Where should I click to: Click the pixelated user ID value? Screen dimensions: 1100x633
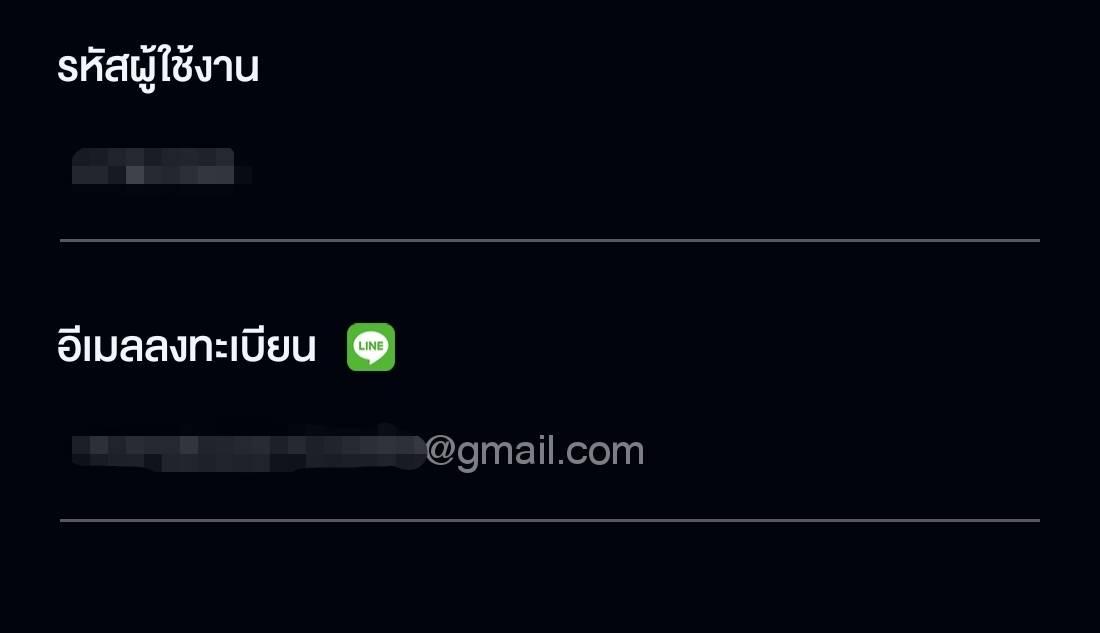coord(161,166)
